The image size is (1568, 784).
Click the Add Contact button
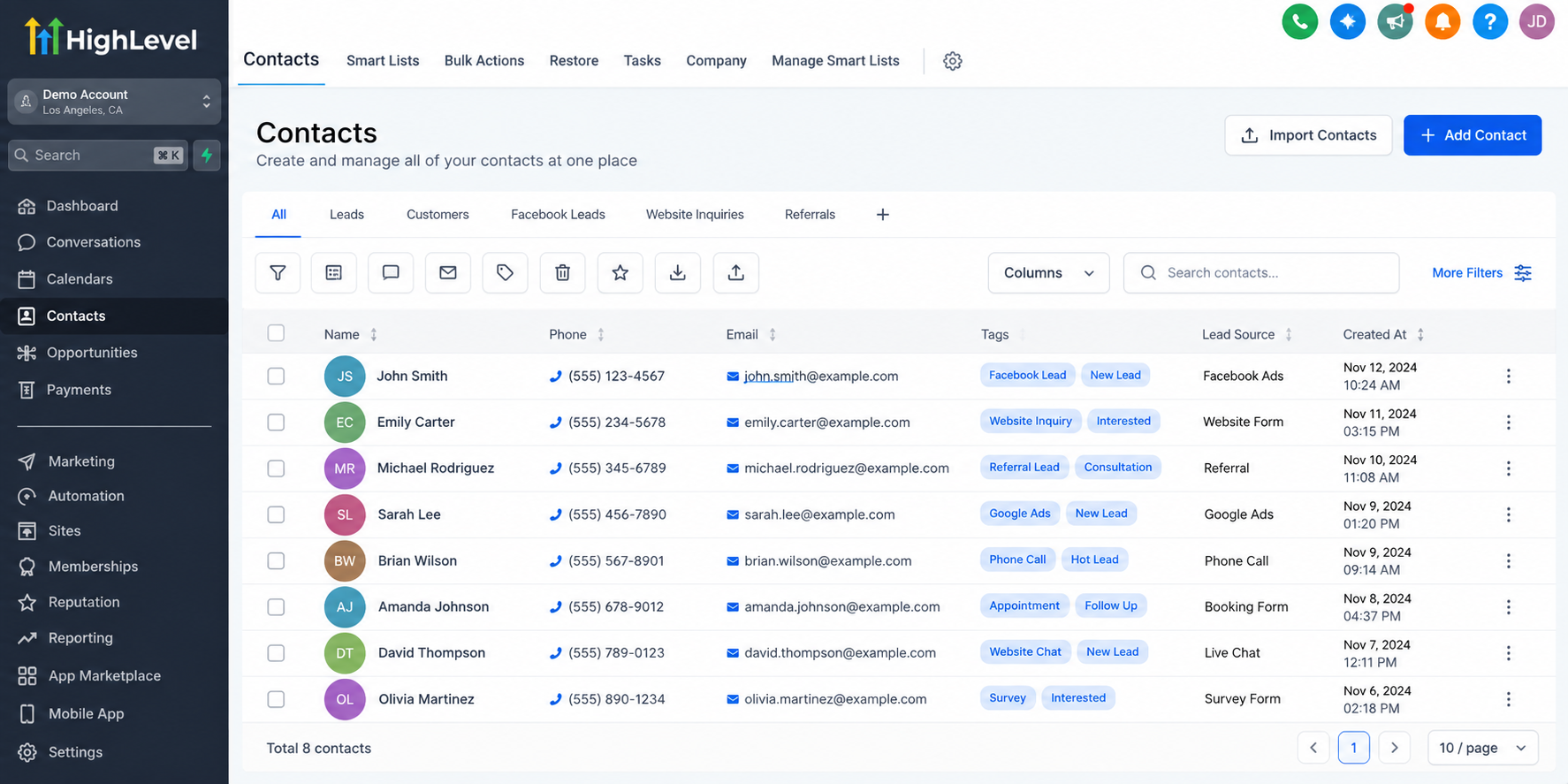click(x=1473, y=135)
